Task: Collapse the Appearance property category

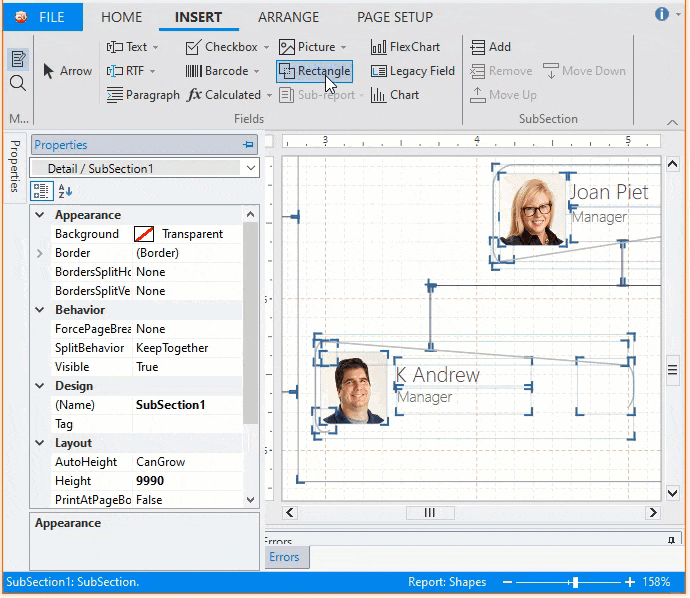Action: click(39, 215)
